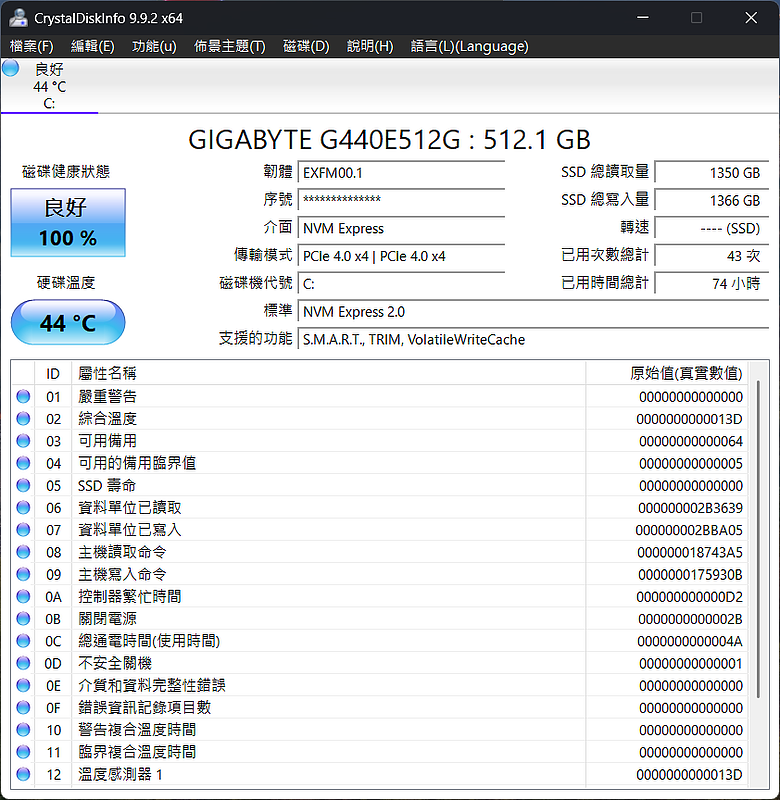Click status orb for attribute 04 可用的備用臨界值

tap(23, 463)
